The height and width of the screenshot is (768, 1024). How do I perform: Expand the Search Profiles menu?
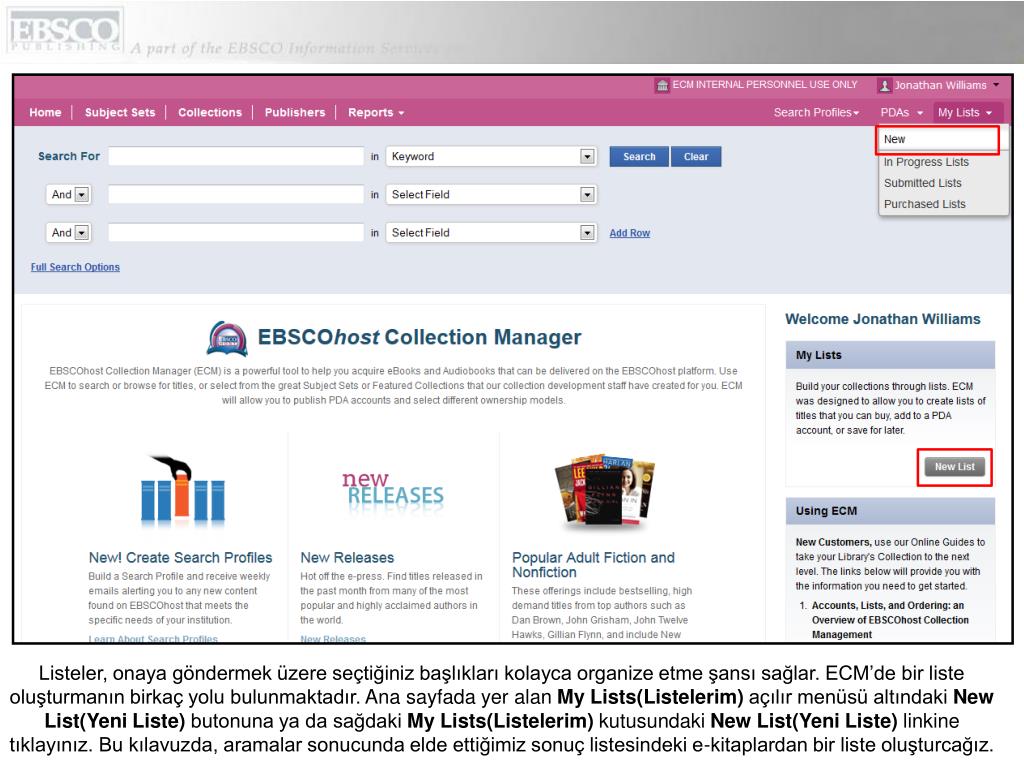(816, 112)
